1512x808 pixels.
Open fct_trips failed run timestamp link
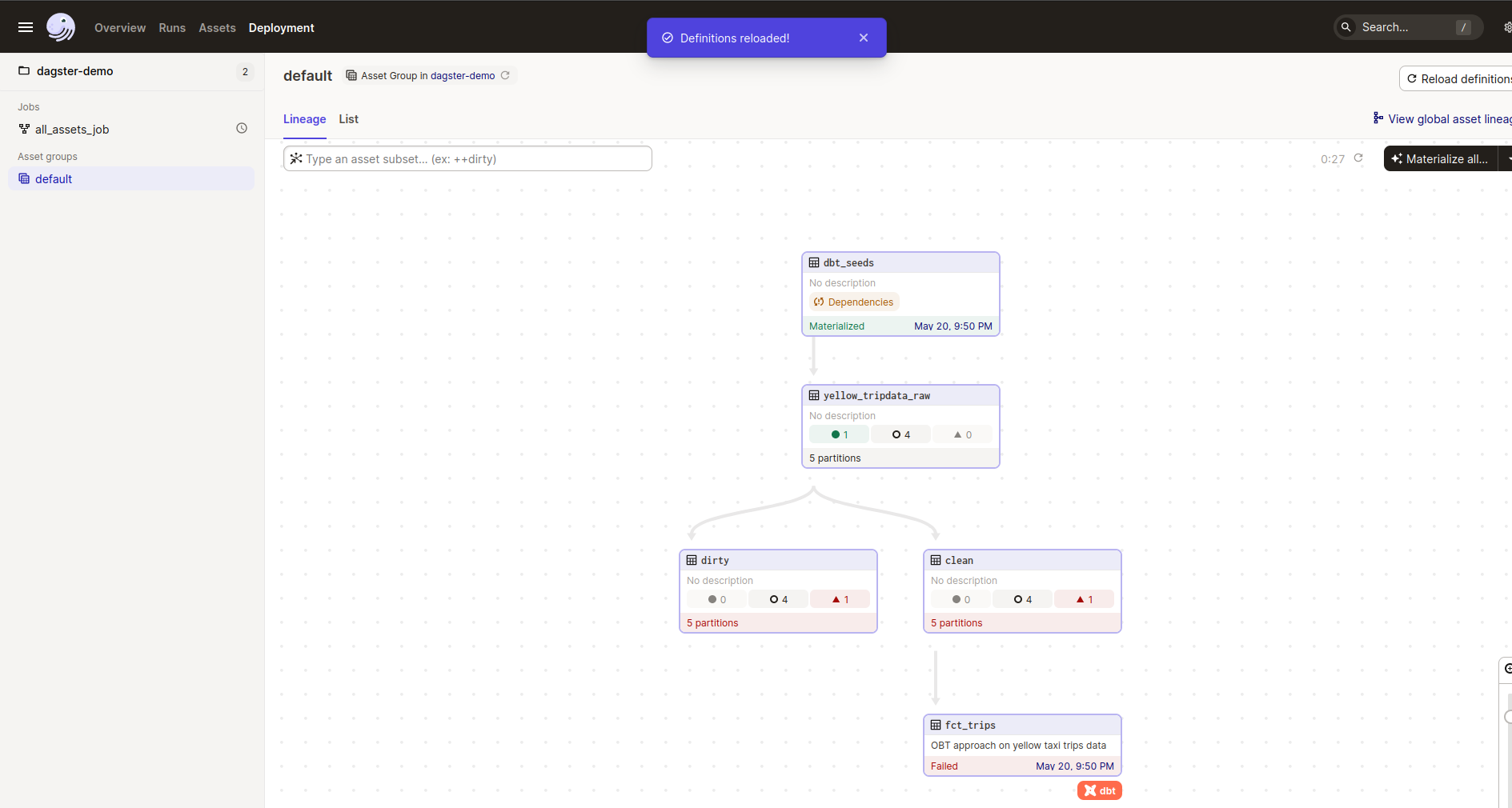coord(1074,766)
